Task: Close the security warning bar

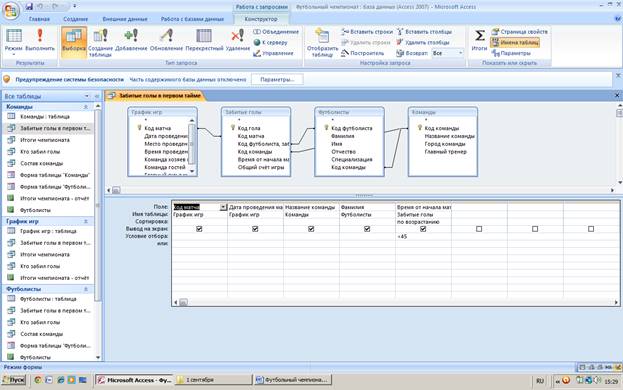Action: pos(618,75)
